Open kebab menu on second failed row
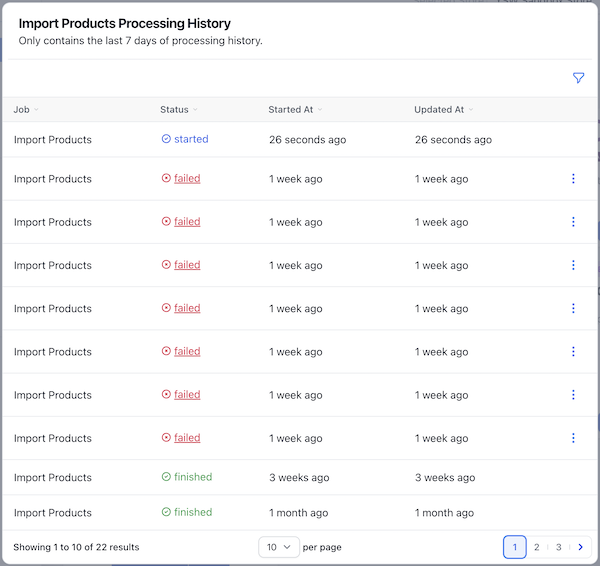 tap(573, 222)
